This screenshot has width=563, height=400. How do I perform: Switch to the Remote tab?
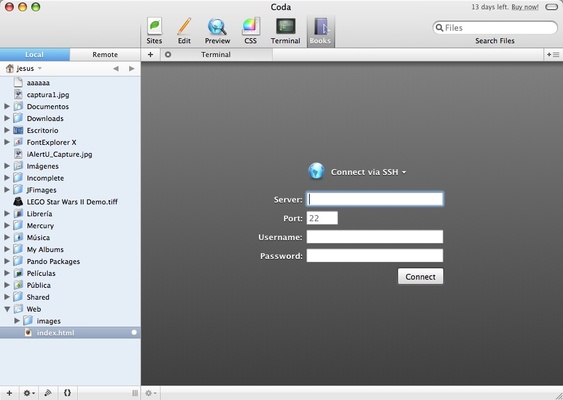pos(105,55)
